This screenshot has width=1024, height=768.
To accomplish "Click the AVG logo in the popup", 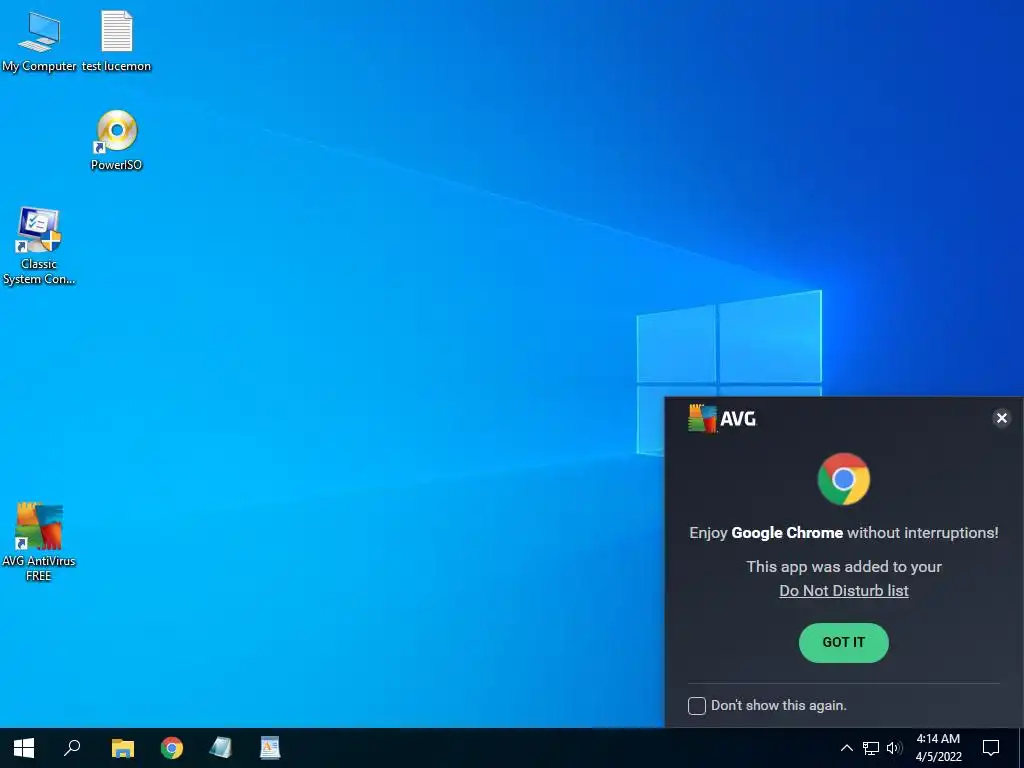I will click(722, 419).
